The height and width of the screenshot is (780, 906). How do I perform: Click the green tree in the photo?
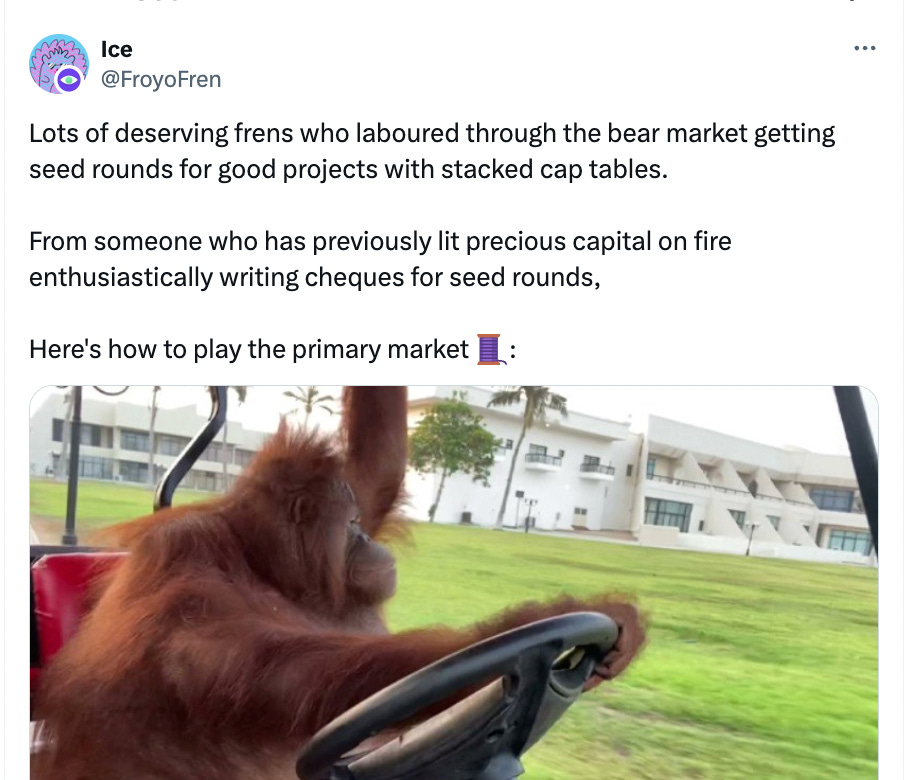(454, 445)
